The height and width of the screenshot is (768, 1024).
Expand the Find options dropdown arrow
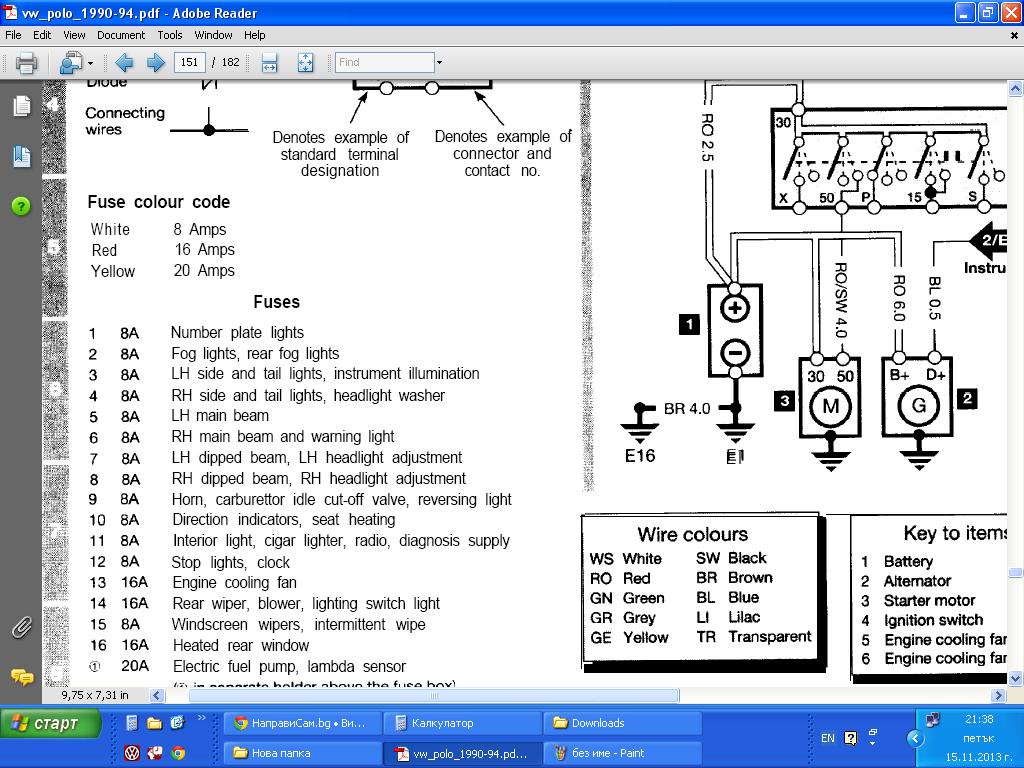click(x=439, y=63)
